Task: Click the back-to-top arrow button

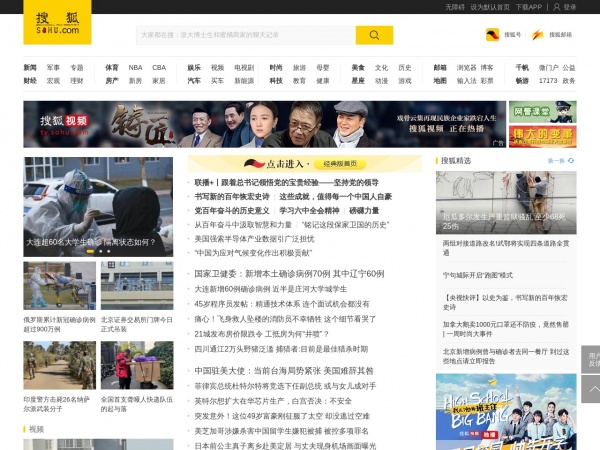Action: tap(591, 389)
